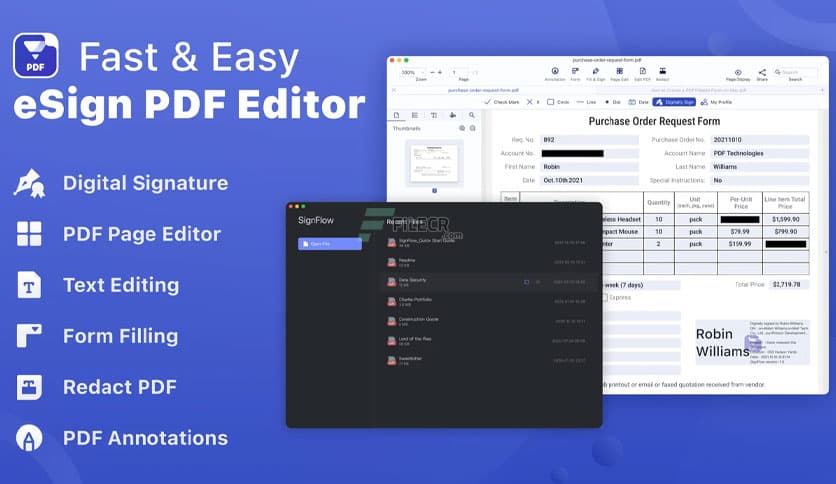The image size is (836, 484).
Task: Open the Construction Quote recent file
Action: coord(486,321)
